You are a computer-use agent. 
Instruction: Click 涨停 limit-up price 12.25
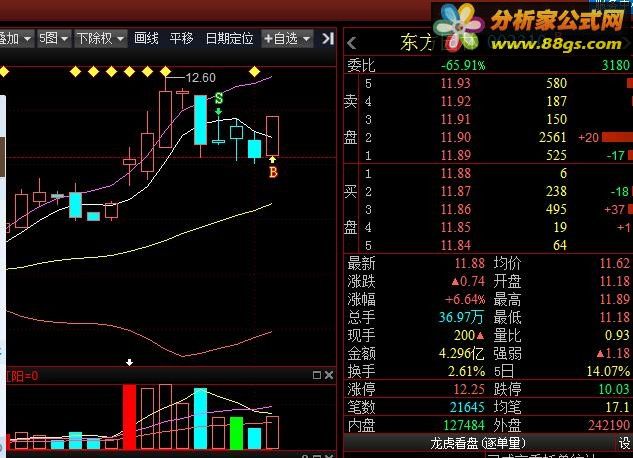point(469,389)
